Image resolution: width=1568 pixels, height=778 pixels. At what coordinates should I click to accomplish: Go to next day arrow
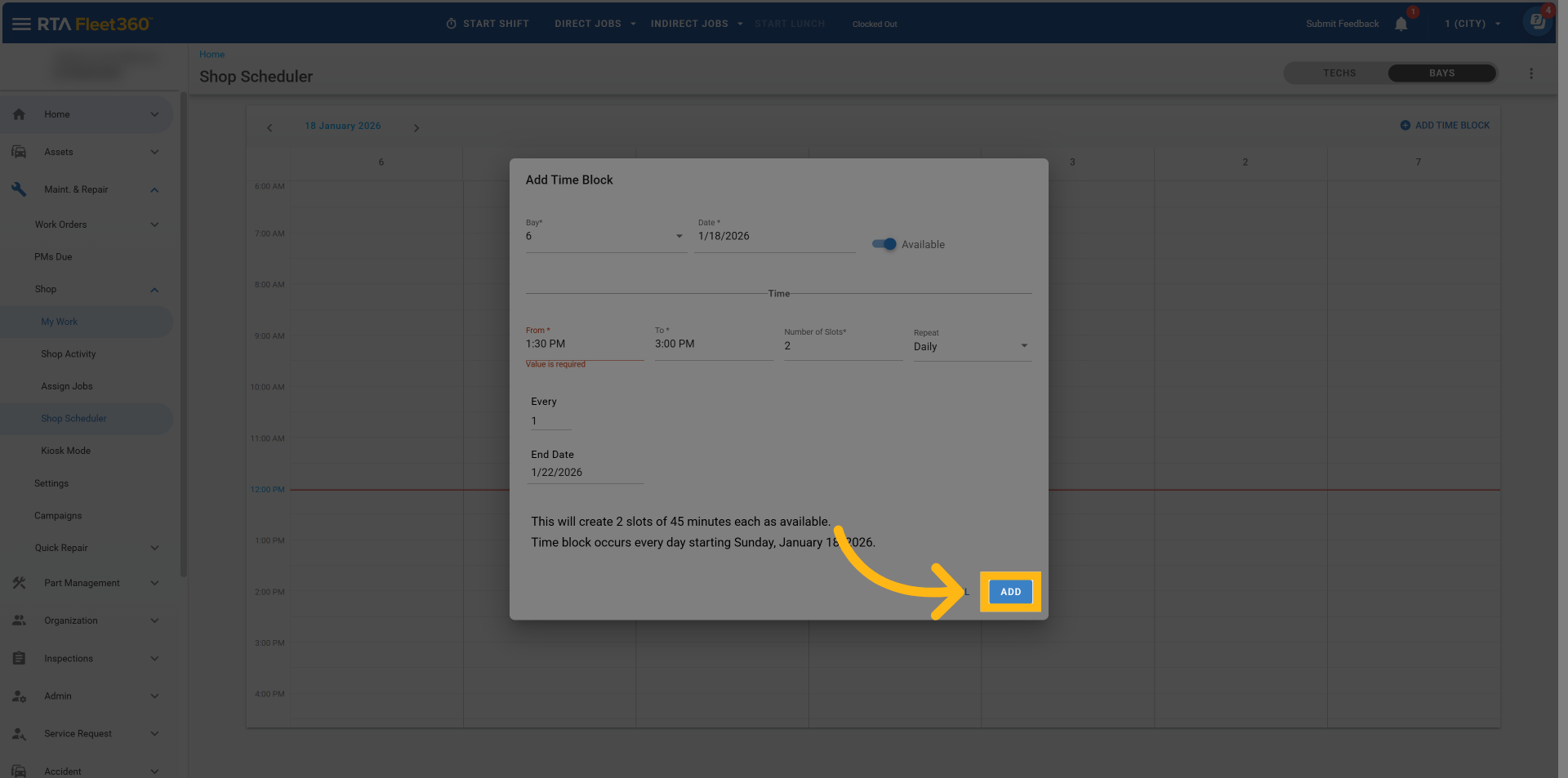click(416, 128)
